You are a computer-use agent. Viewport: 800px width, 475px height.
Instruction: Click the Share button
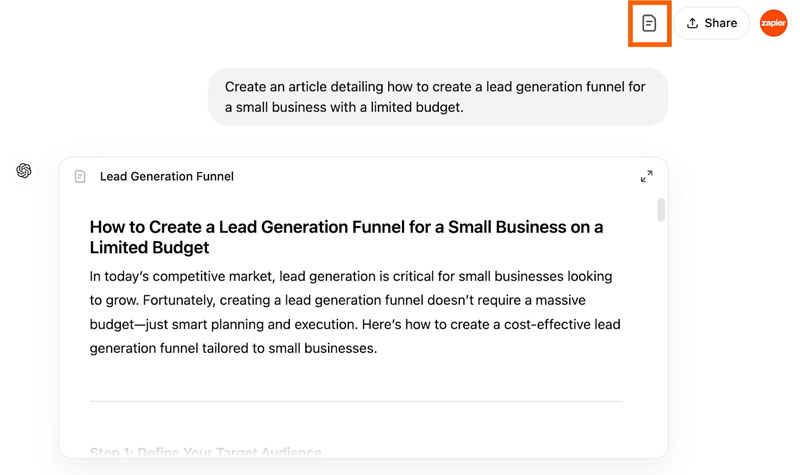711,23
